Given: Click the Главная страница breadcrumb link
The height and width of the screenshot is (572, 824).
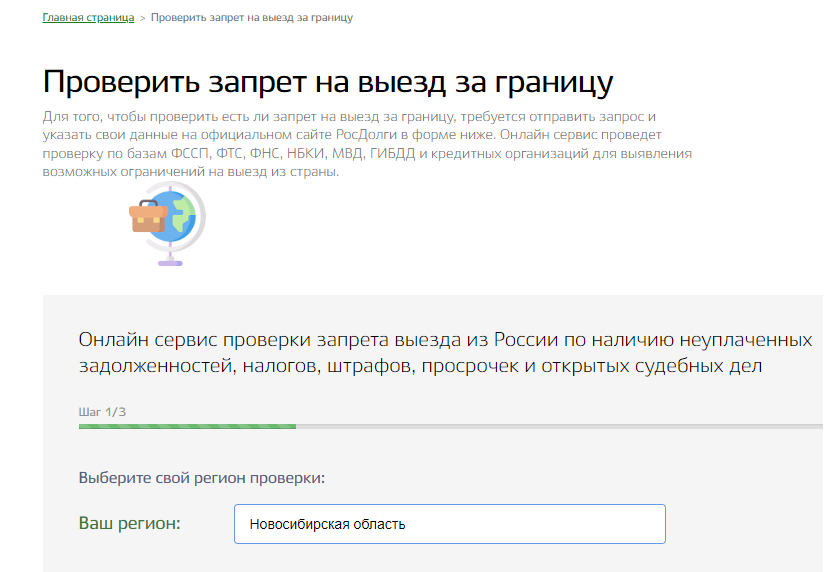Looking at the screenshot, I should (x=88, y=18).
